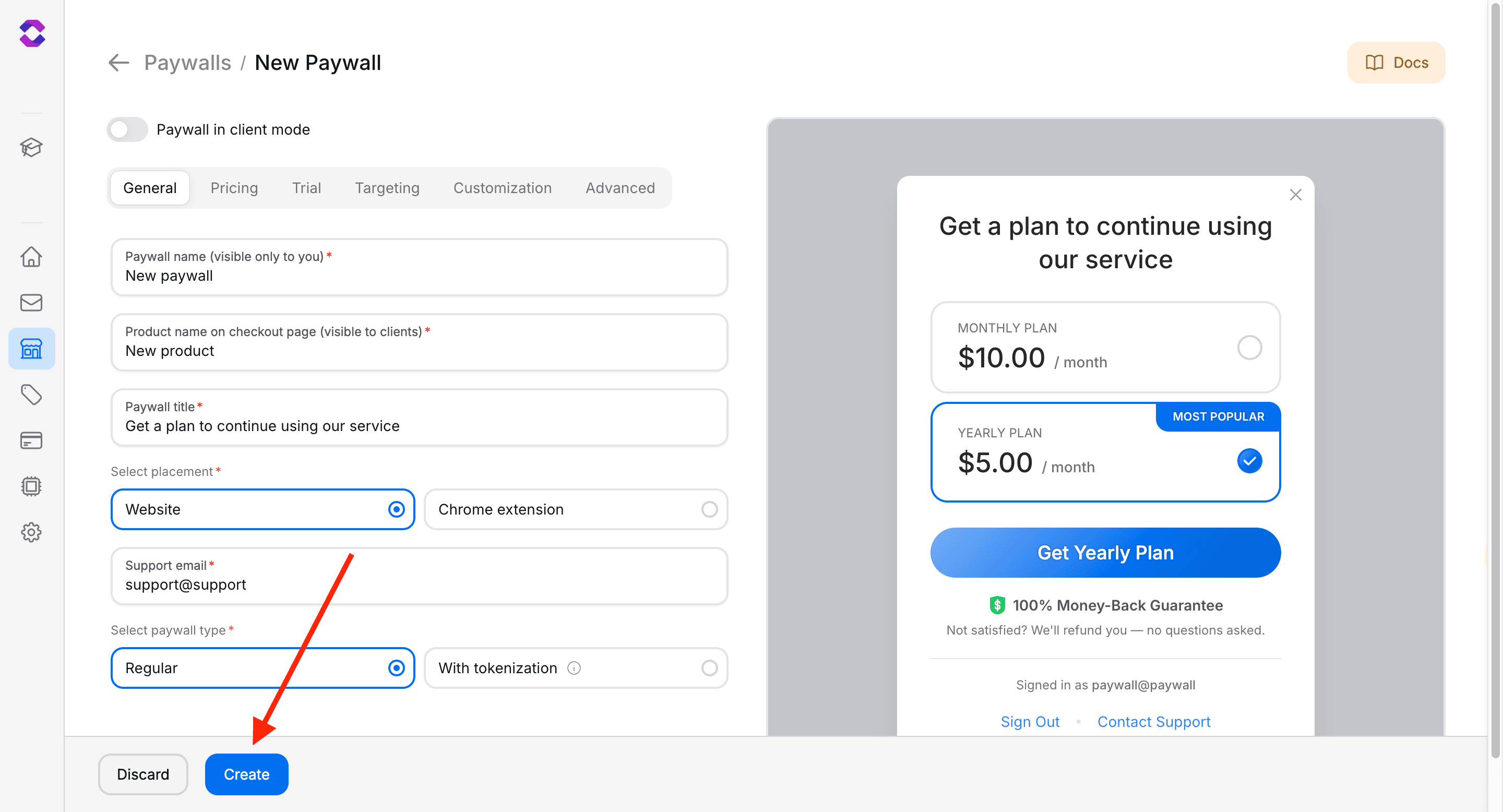The image size is (1503, 812).
Task: Open Settings via the gear icon
Action: click(x=31, y=532)
